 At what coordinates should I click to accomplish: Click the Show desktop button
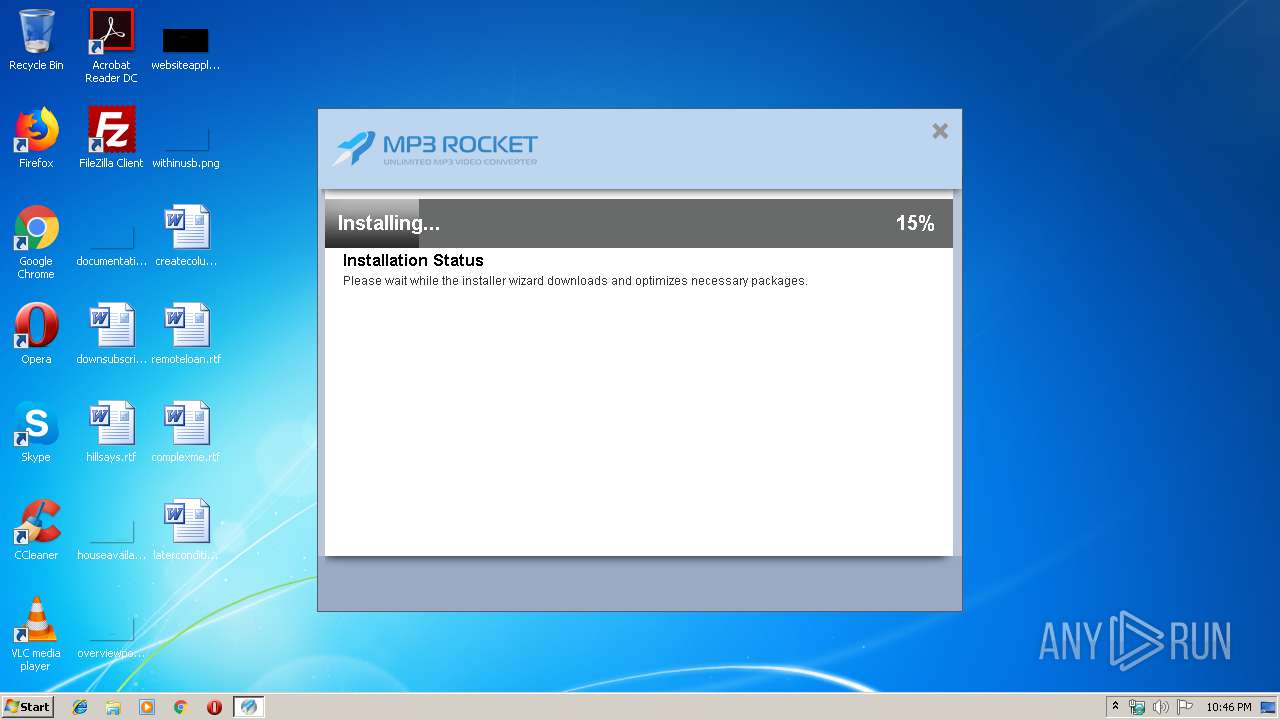[x=1270, y=707]
